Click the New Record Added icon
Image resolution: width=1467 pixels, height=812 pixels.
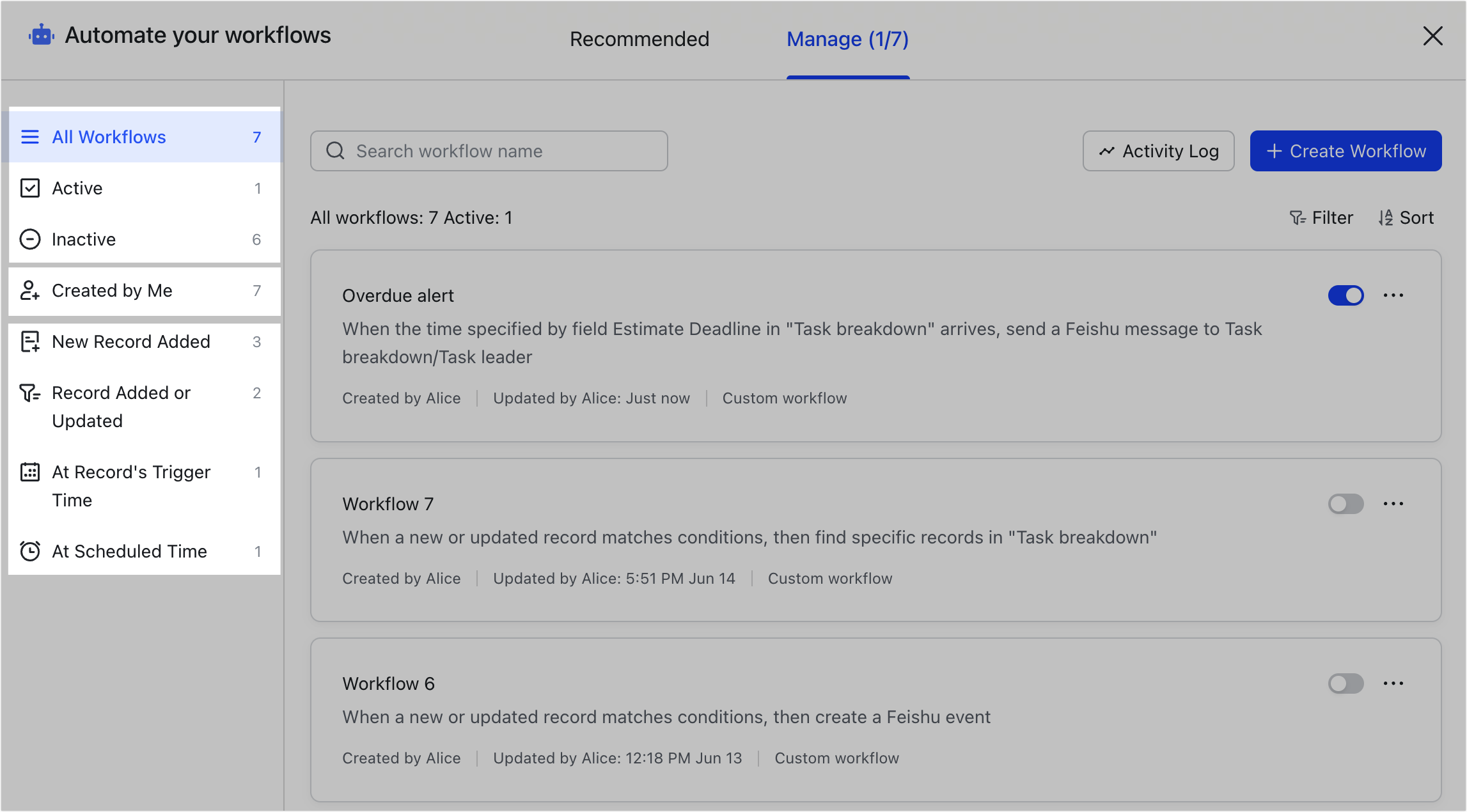(30, 341)
